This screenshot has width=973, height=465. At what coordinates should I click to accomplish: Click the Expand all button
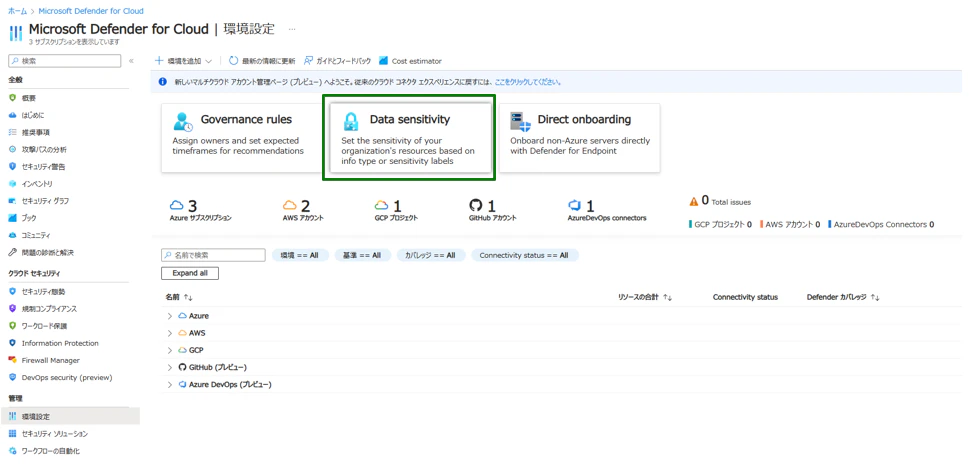[x=190, y=273]
